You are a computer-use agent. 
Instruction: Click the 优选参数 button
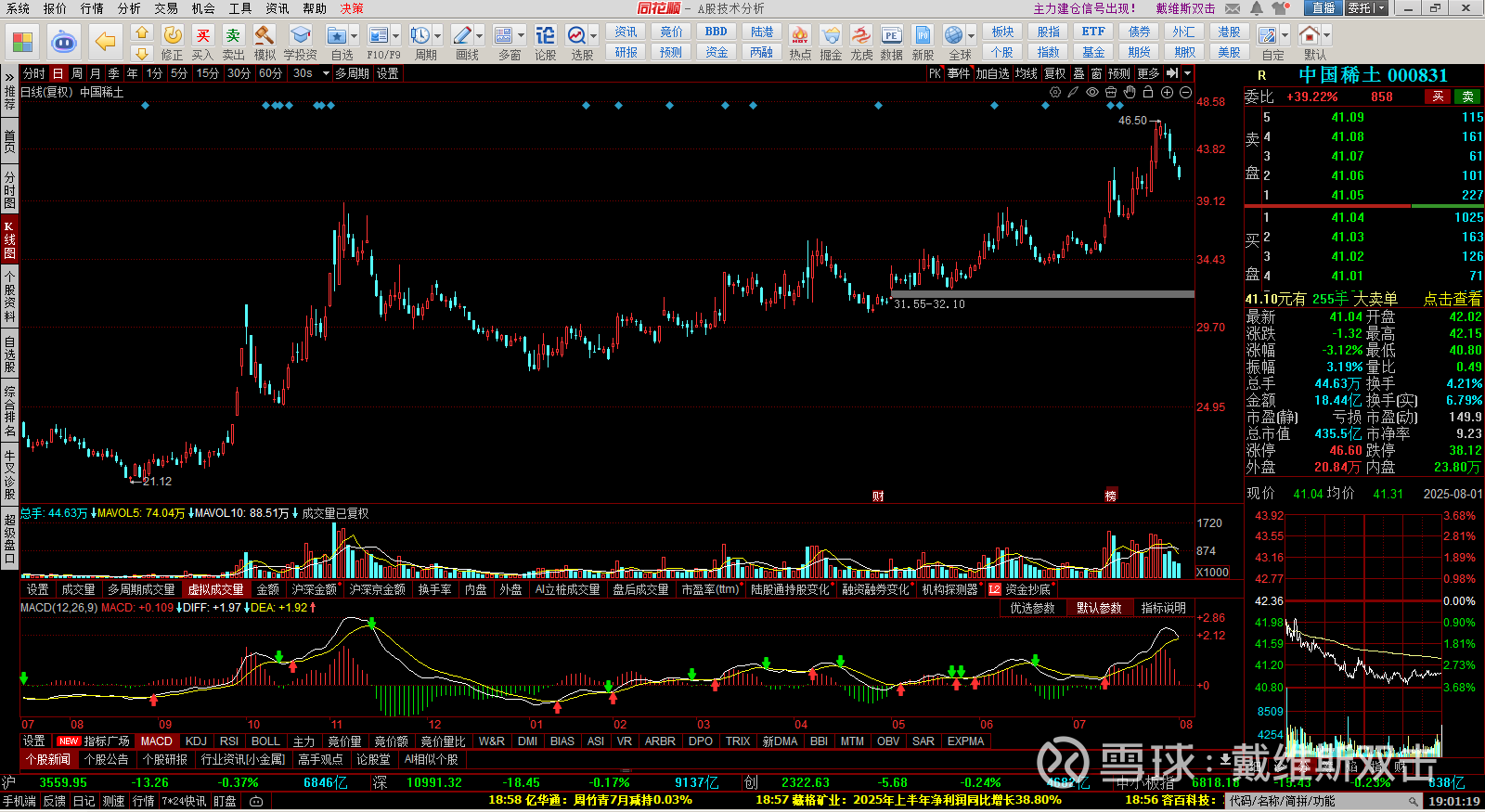coord(1032,608)
